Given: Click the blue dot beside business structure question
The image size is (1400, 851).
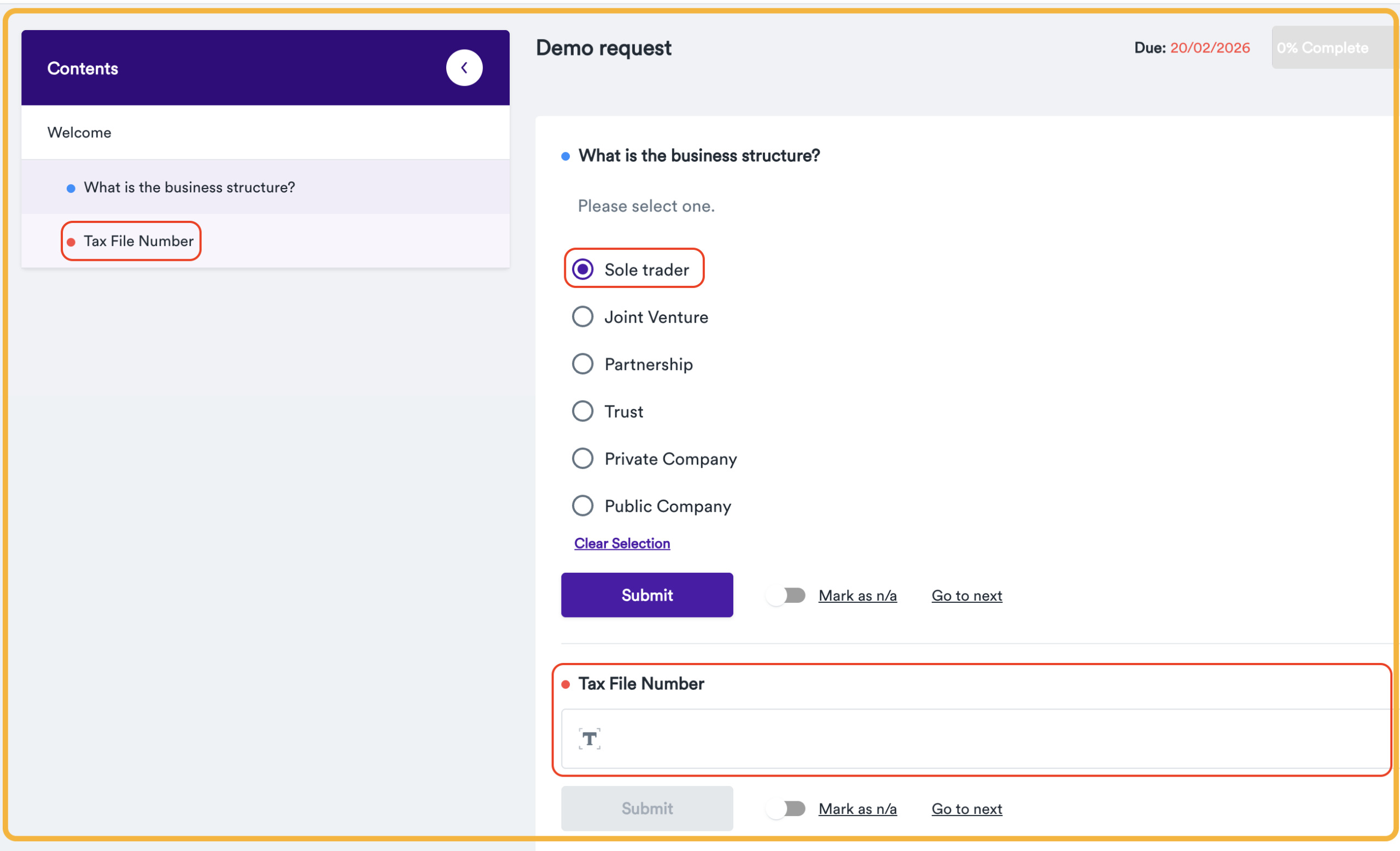Looking at the screenshot, I should click(x=565, y=156).
